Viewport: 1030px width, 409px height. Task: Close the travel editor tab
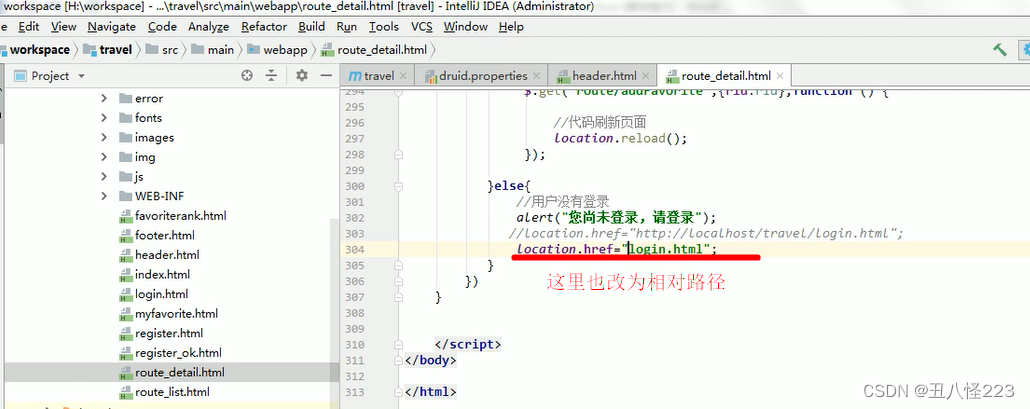(403, 75)
